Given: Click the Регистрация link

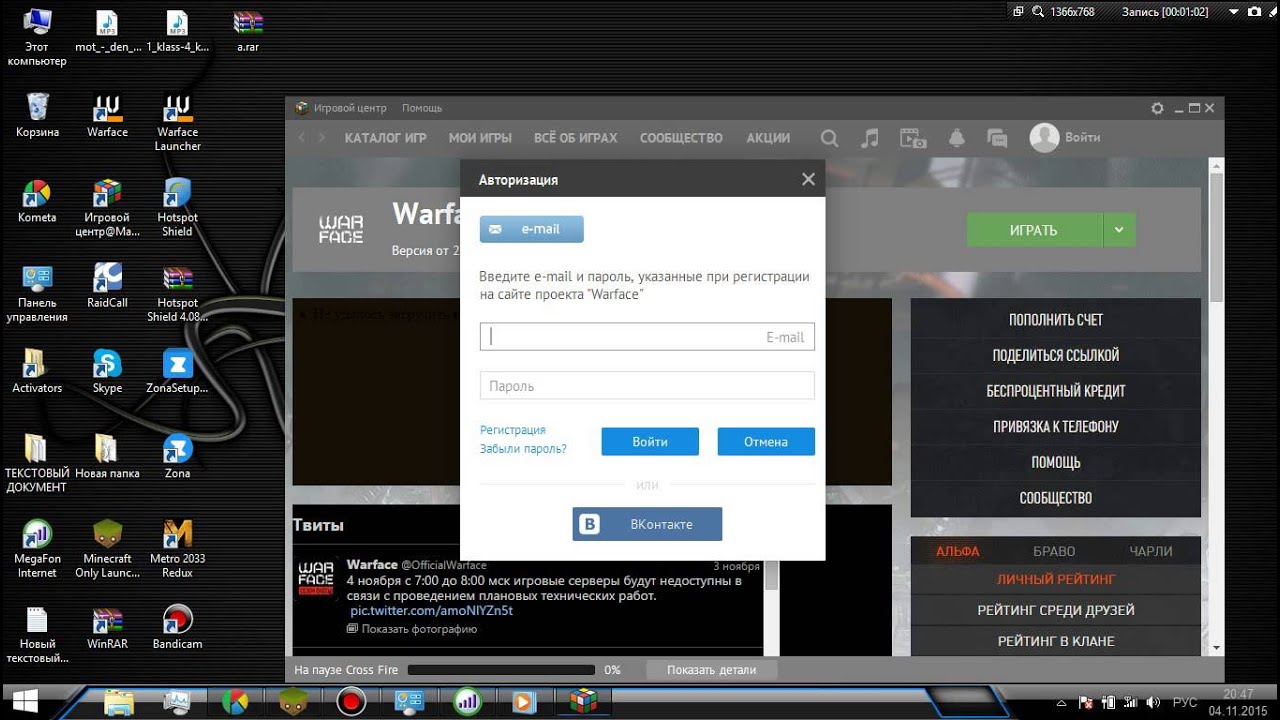Looking at the screenshot, I should pos(513,430).
